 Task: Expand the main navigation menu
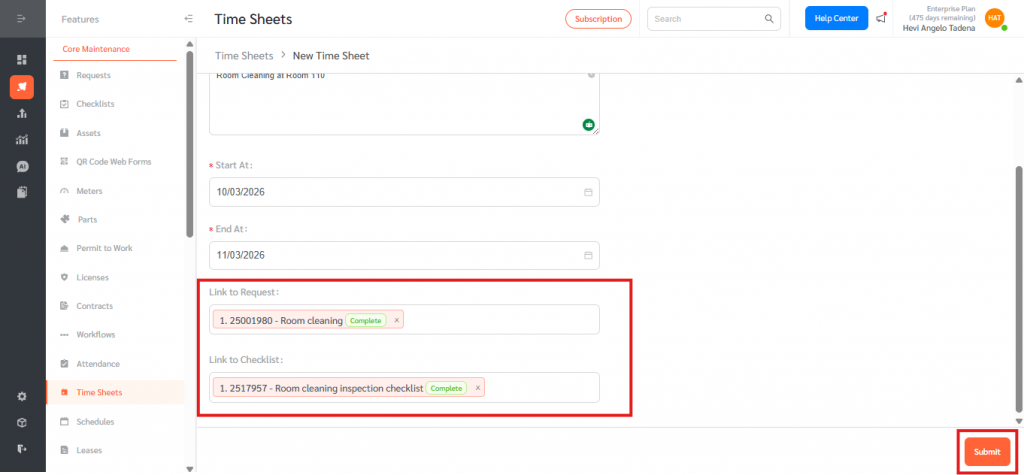click(22, 19)
